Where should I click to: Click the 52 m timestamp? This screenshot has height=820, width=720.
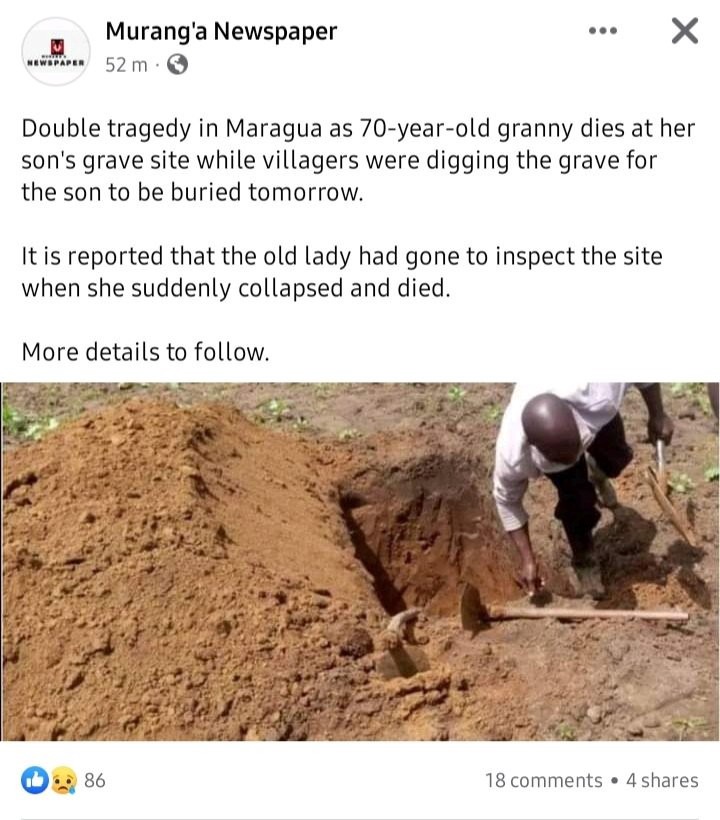126,65
